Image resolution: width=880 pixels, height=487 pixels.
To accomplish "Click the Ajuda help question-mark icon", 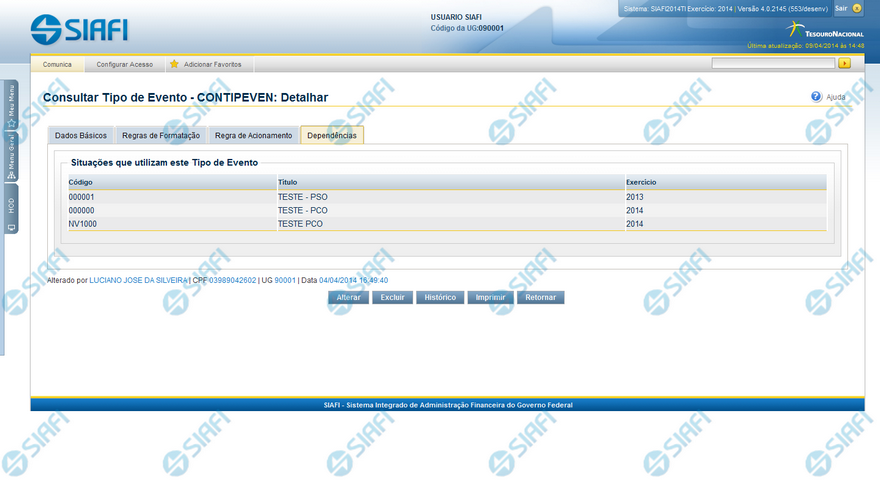I will (816, 97).
